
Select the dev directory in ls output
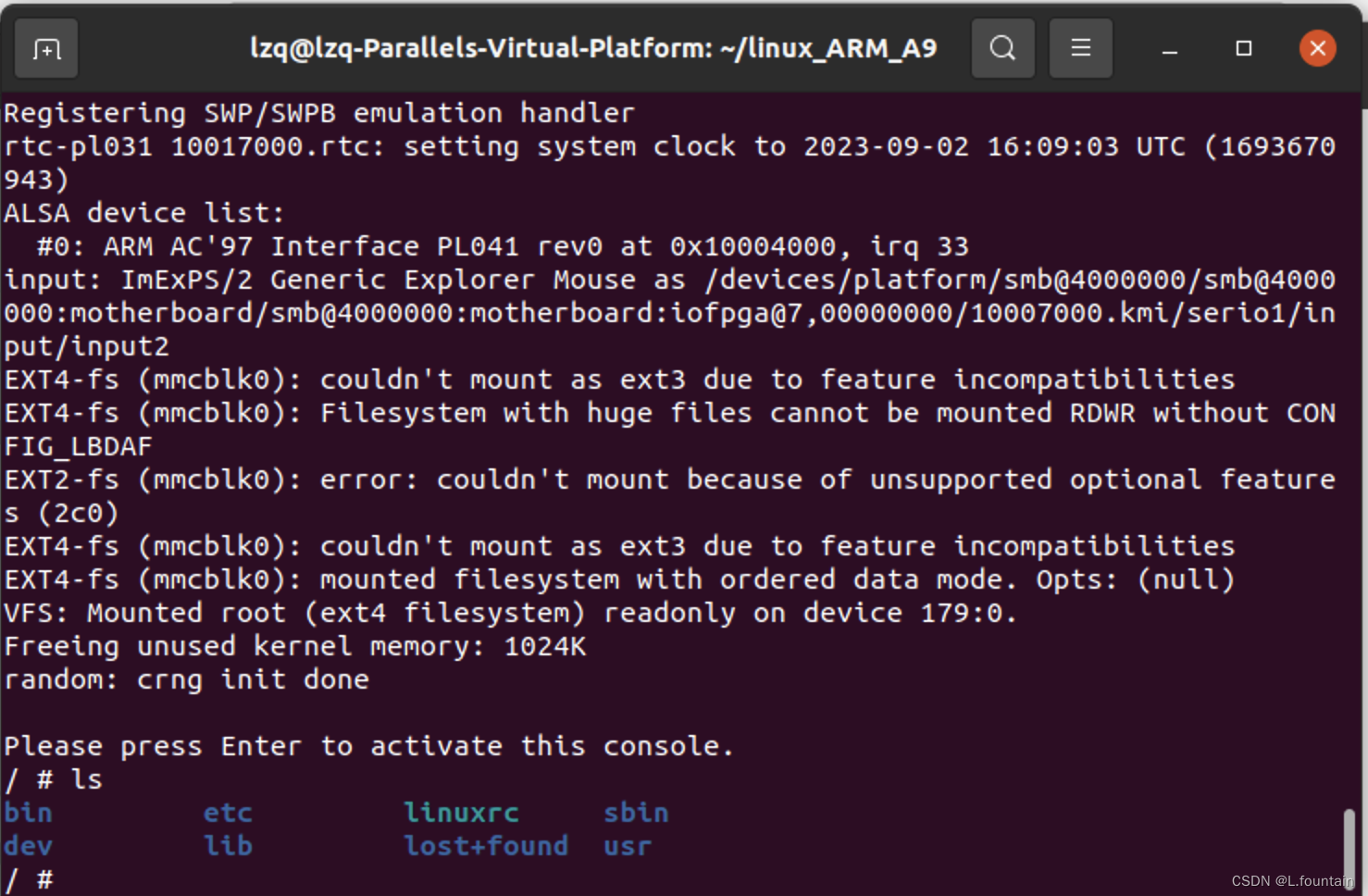click(28, 845)
